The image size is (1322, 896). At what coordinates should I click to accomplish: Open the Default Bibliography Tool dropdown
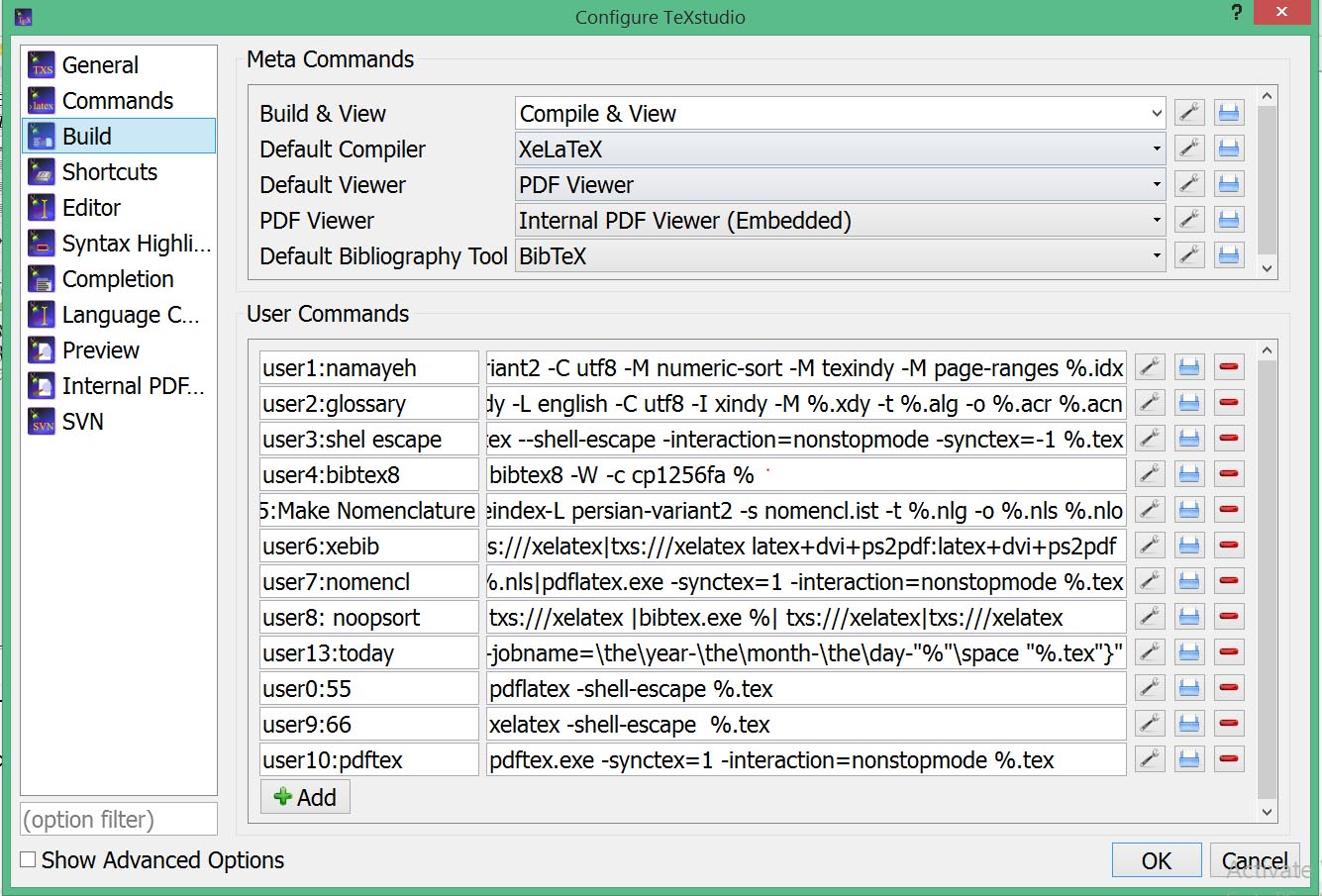841,255
